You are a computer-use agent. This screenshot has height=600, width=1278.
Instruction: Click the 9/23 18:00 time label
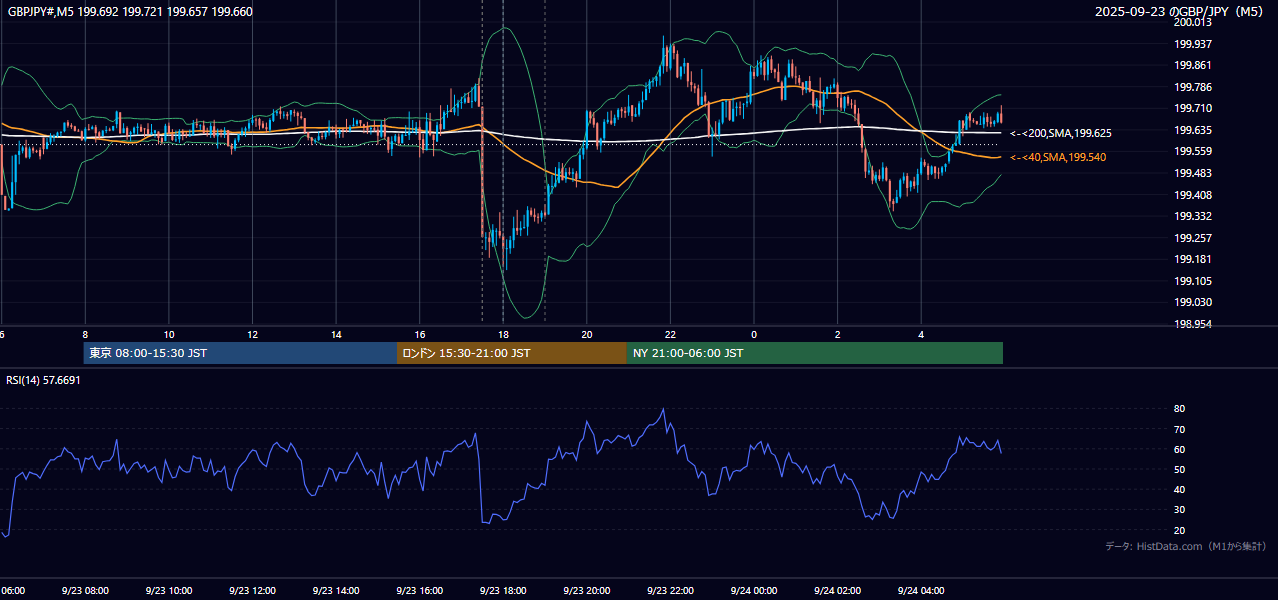pyautogui.click(x=503, y=591)
